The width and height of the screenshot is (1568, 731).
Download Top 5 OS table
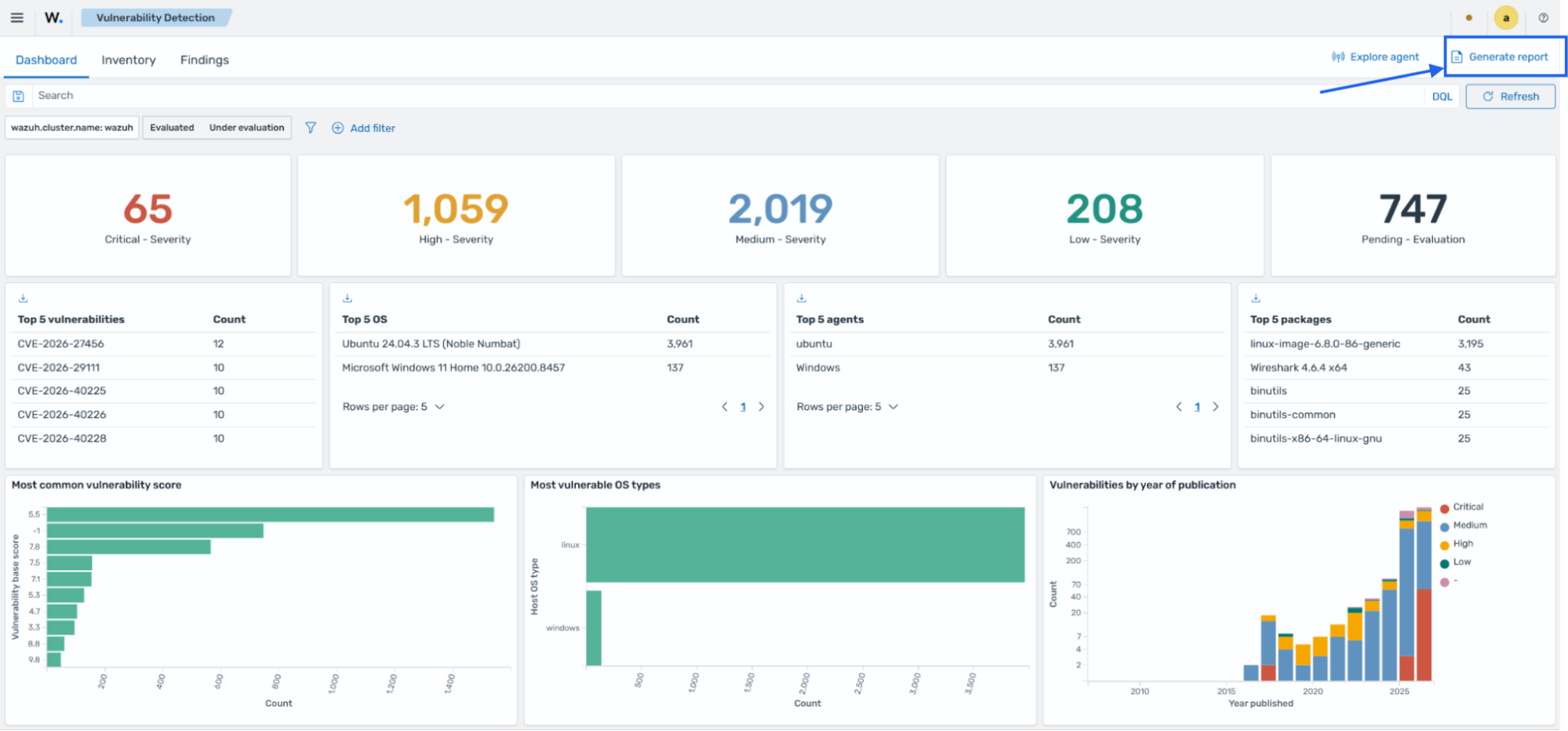pos(347,298)
